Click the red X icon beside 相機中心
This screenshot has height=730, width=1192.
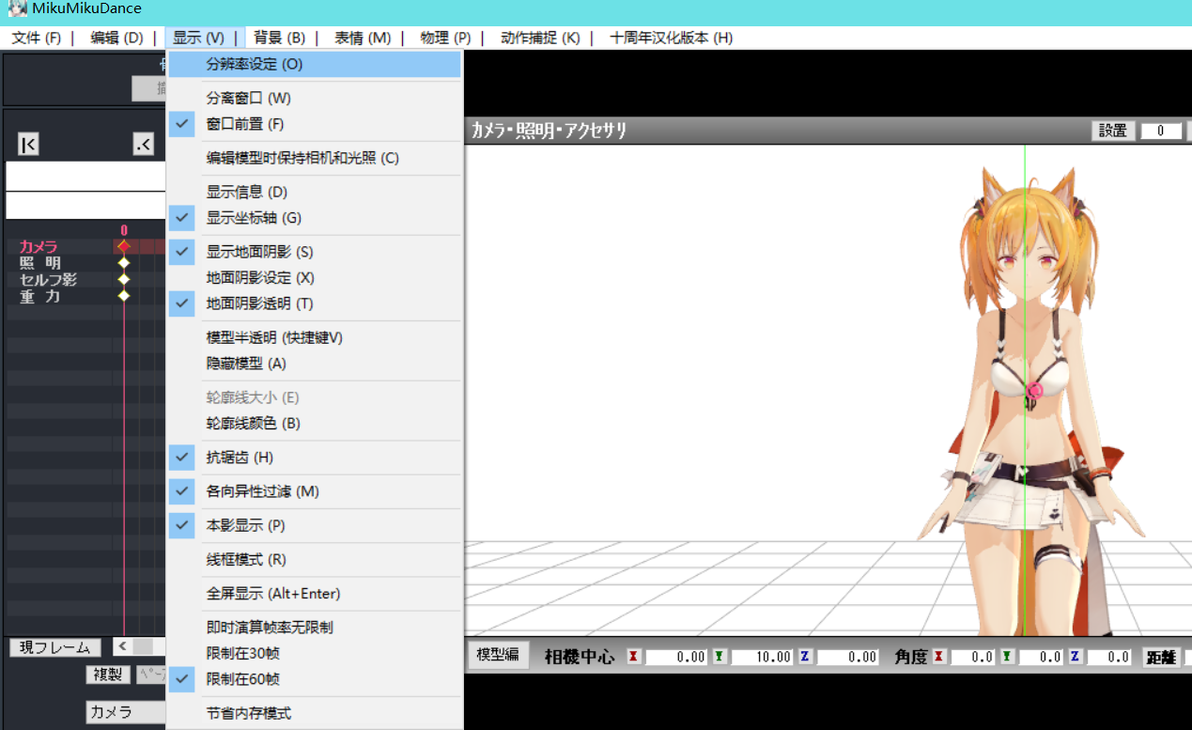633,656
